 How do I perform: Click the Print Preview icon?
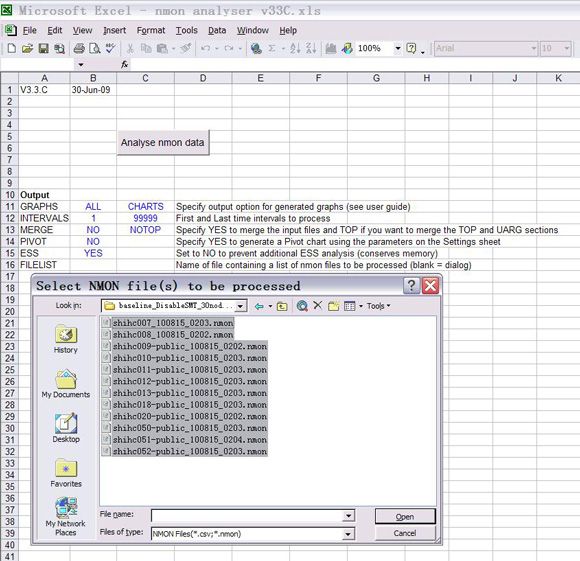coord(95,48)
